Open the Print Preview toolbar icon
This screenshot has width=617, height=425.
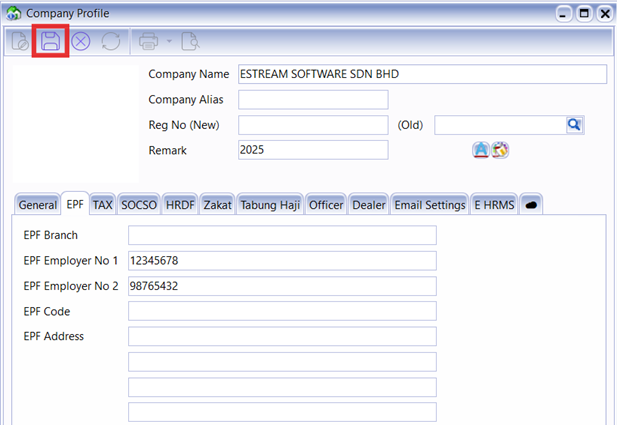tap(189, 42)
